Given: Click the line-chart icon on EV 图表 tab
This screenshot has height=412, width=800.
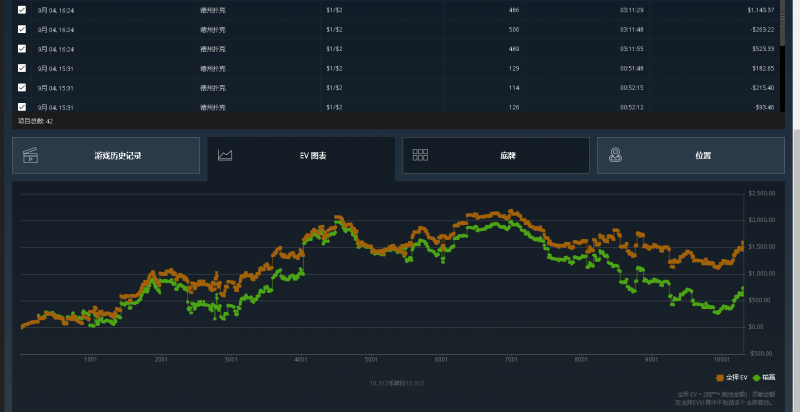Looking at the screenshot, I should [x=226, y=156].
